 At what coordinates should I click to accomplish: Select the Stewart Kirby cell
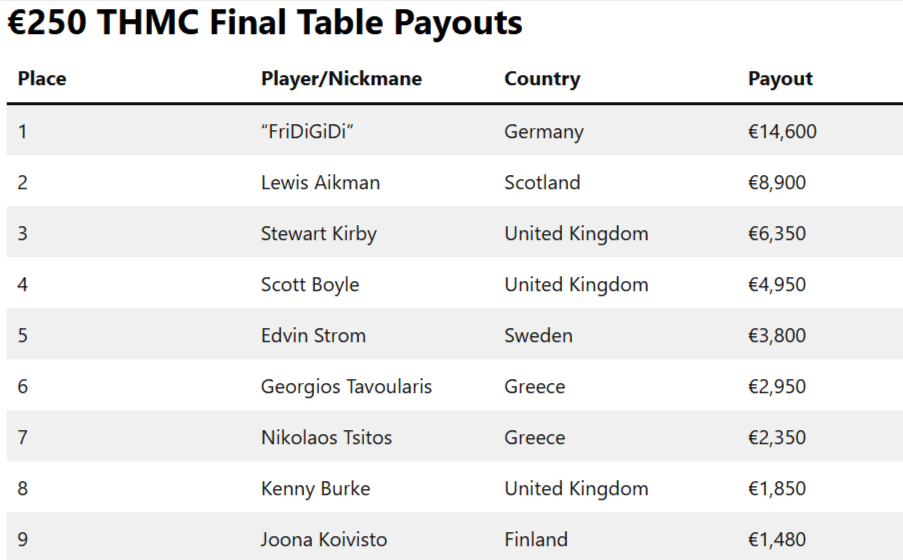(x=319, y=234)
